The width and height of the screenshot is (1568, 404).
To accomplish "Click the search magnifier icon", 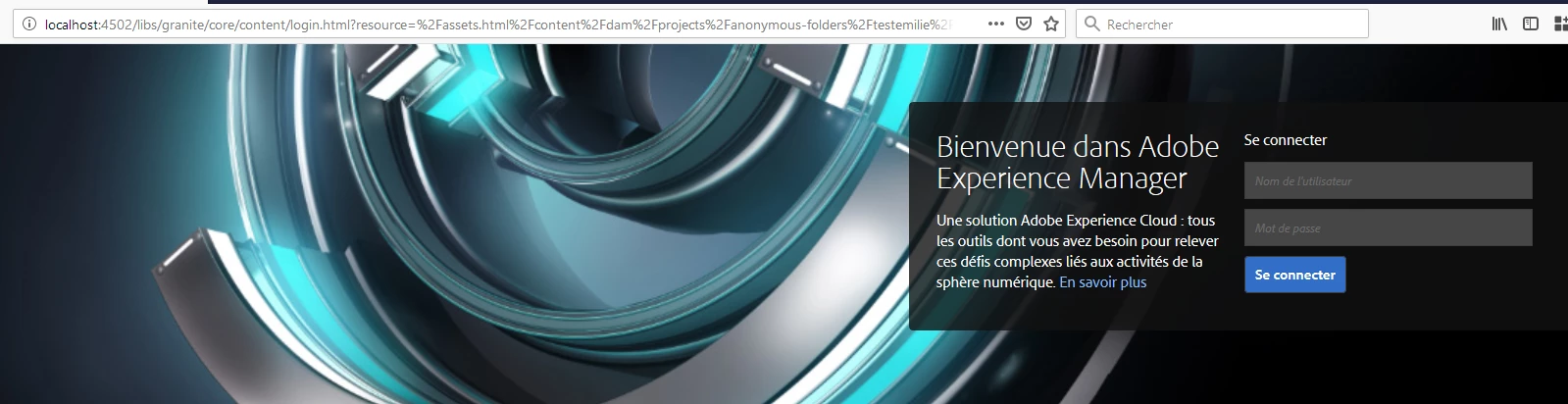I will coord(1091,24).
